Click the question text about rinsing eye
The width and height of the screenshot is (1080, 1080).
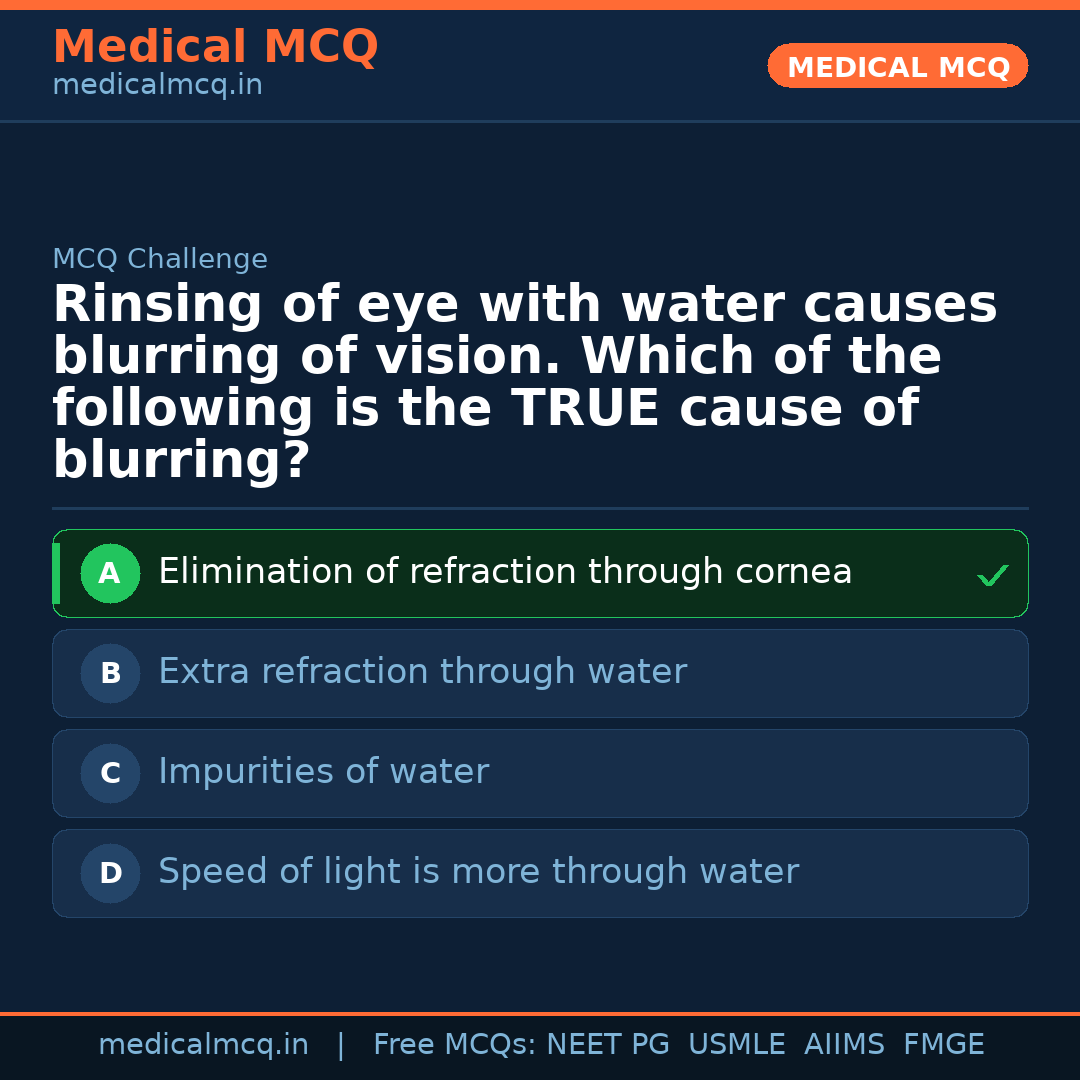tap(525, 382)
